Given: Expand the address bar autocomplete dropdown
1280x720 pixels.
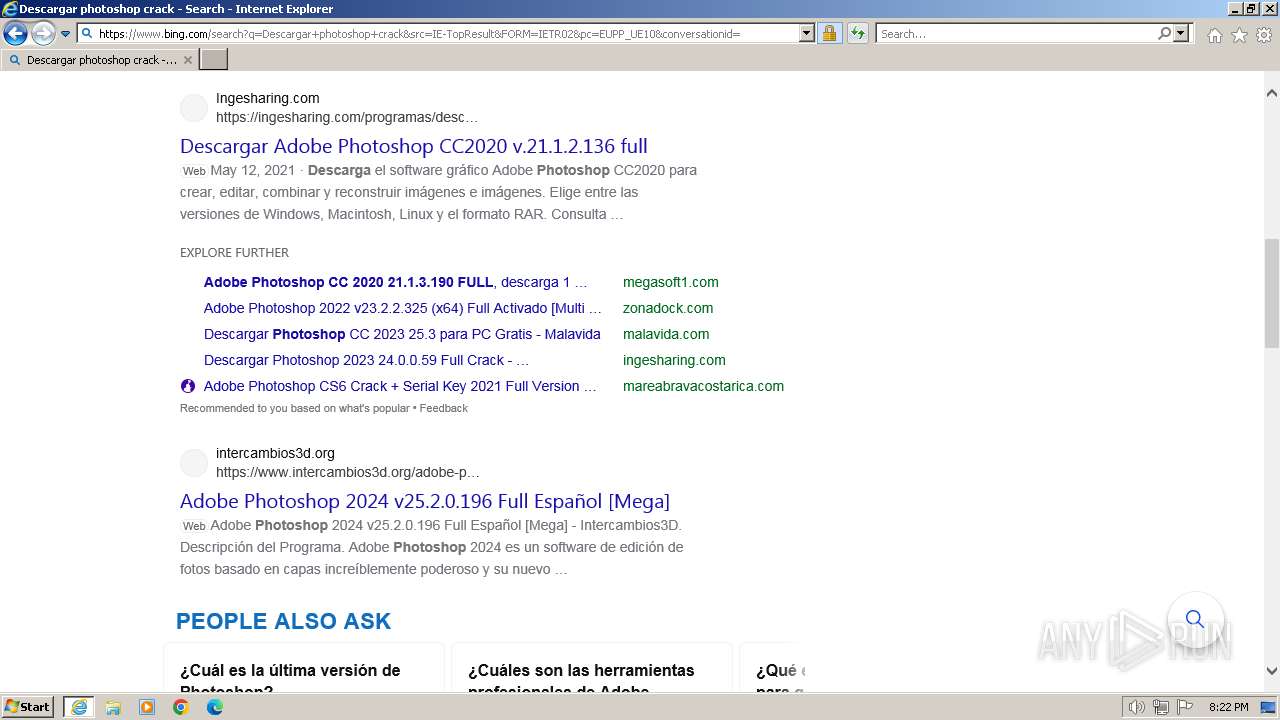Looking at the screenshot, I should click(807, 34).
